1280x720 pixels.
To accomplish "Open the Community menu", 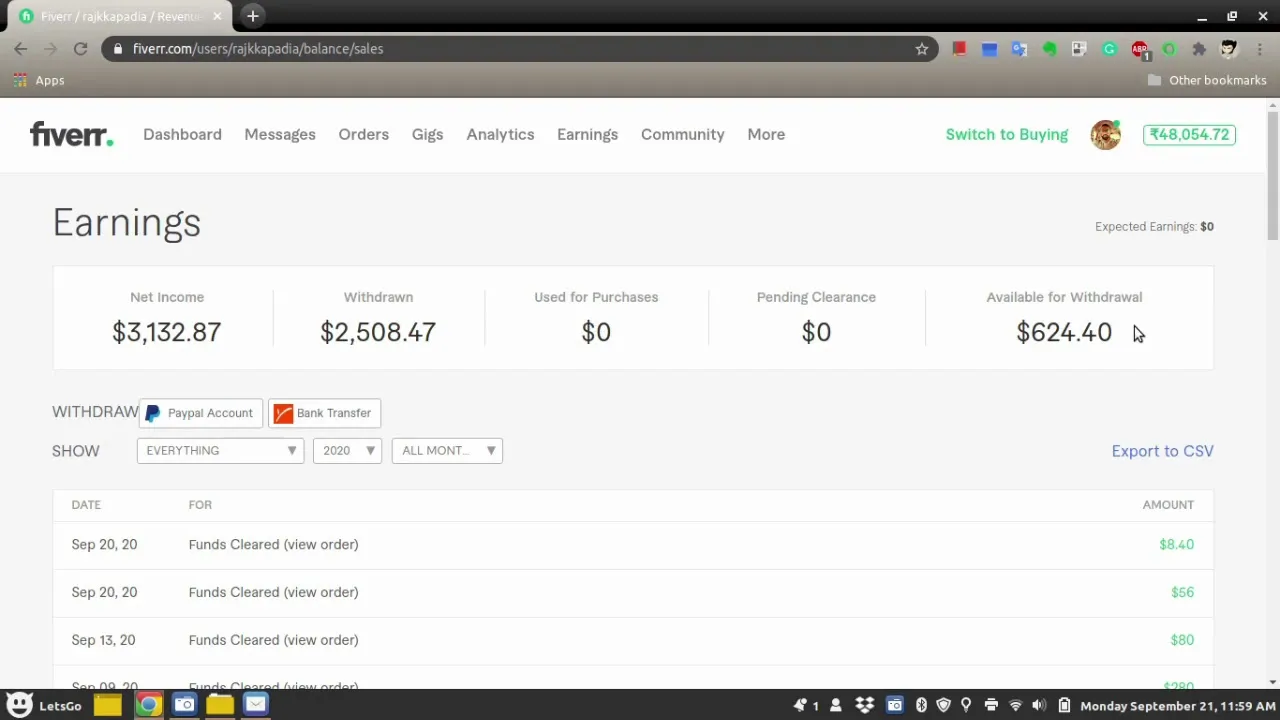I will tap(682, 134).
